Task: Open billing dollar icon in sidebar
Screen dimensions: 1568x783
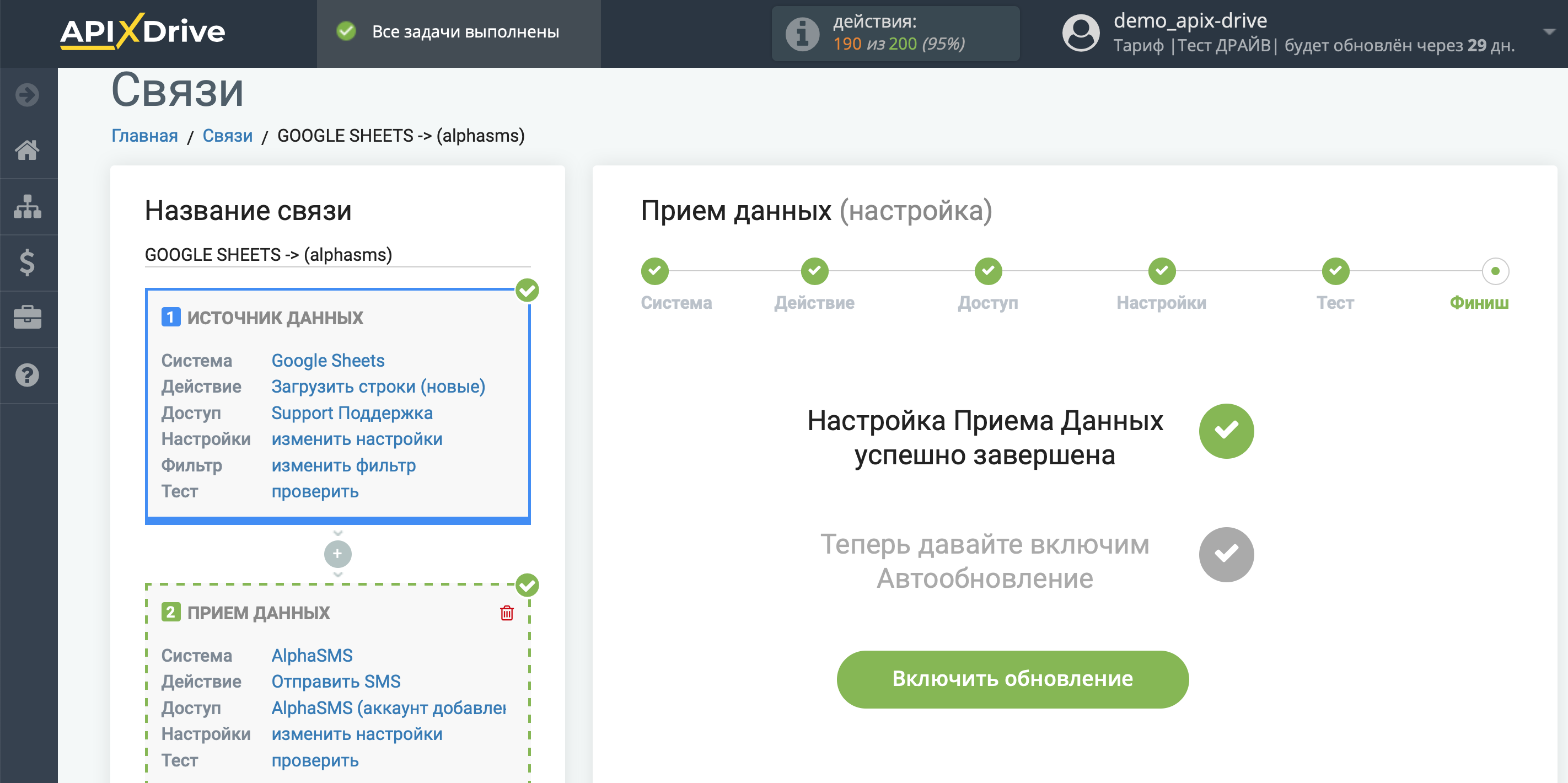Action: (x=28, y=262)
